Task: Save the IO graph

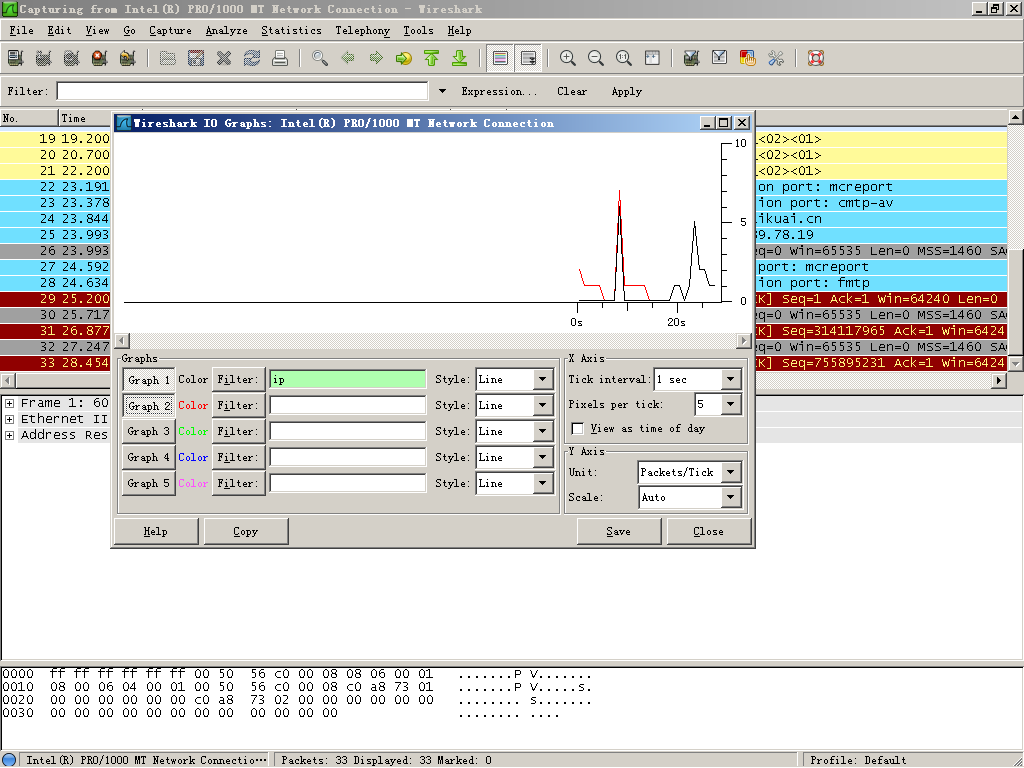Action: pos(618,532)
